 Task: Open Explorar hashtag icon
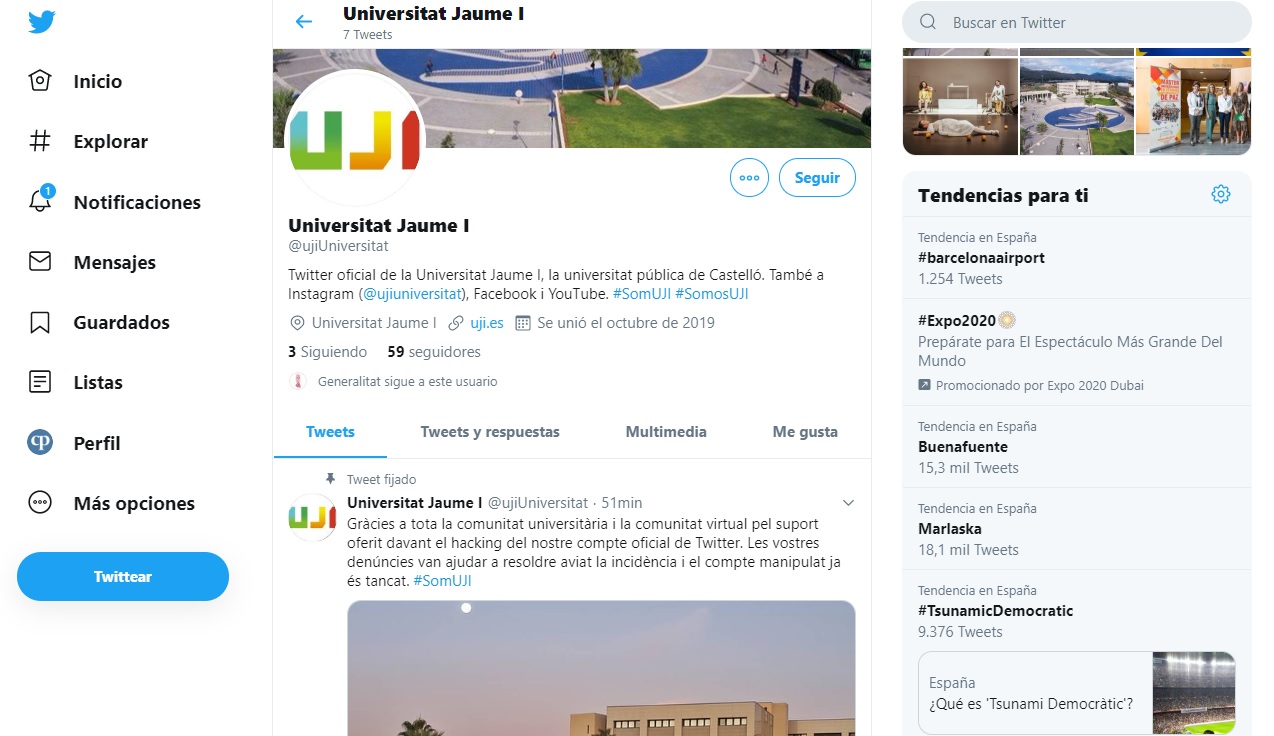pyautogui.click(x=40, y=141)
